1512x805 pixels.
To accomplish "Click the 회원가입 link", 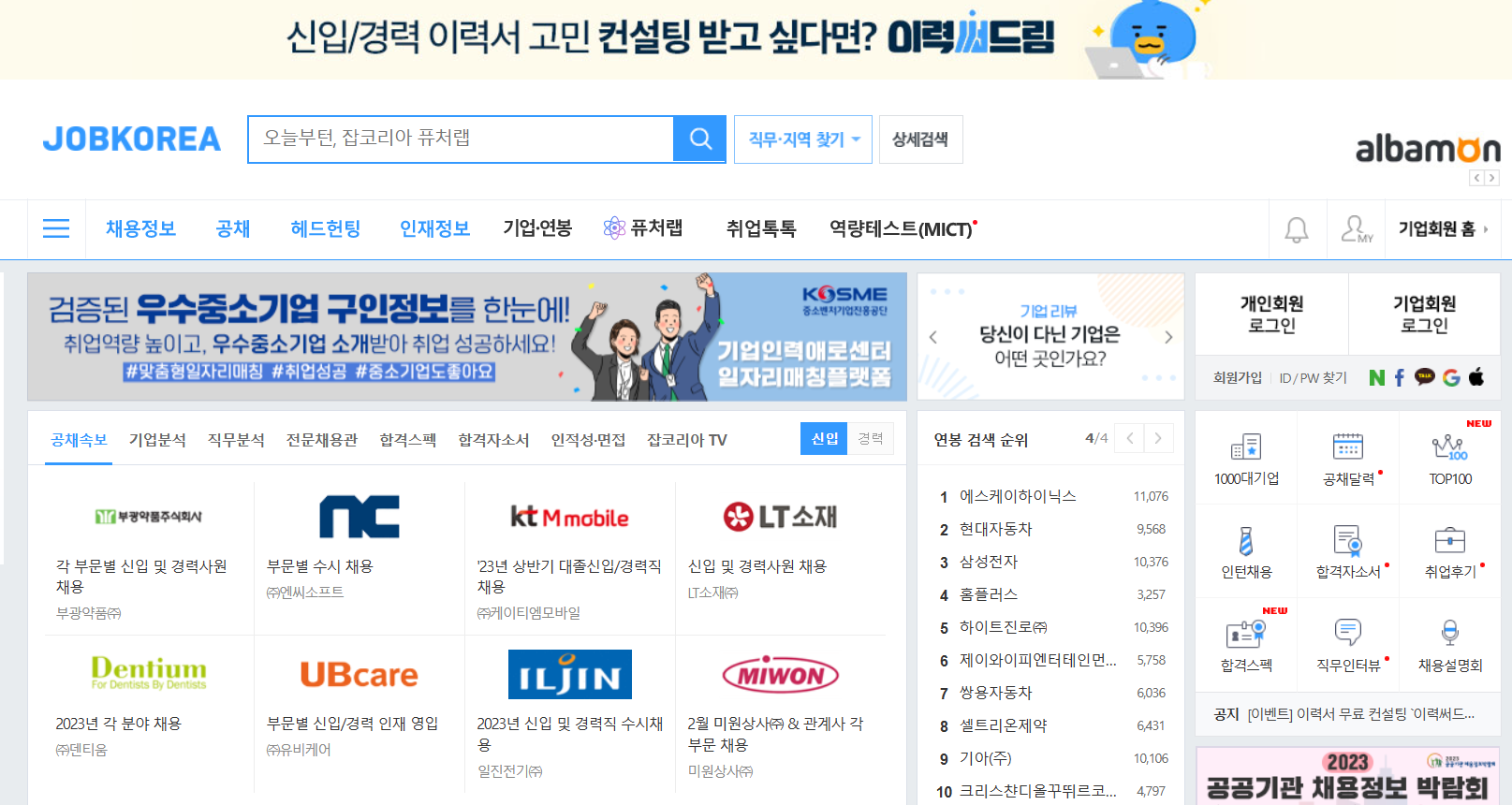I will [1238, 377].
